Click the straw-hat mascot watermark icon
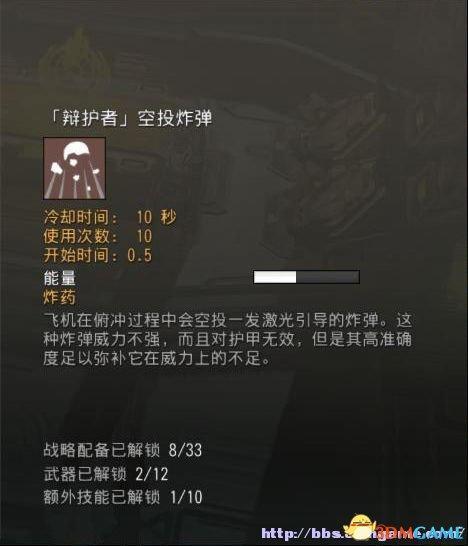Viewport: 468px width, 546px height. coord(360,528)
